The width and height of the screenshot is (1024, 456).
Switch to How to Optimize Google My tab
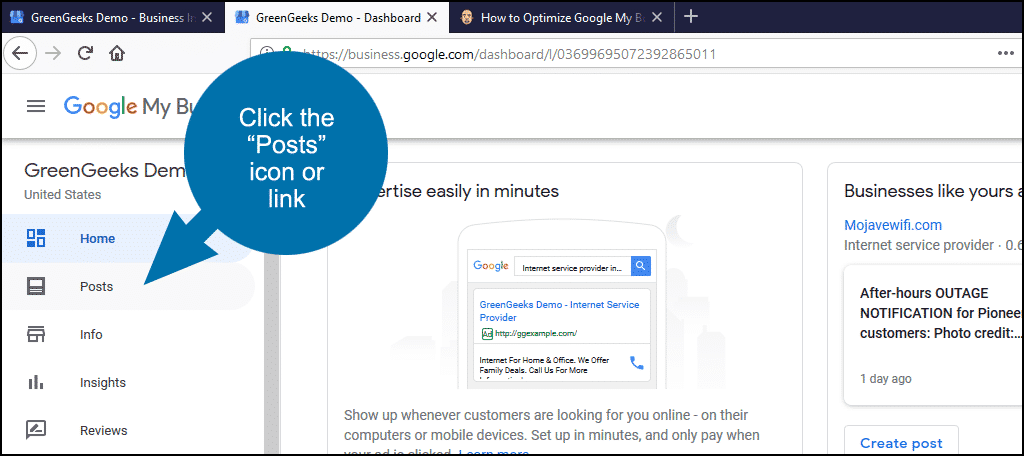tap(562, 18)
